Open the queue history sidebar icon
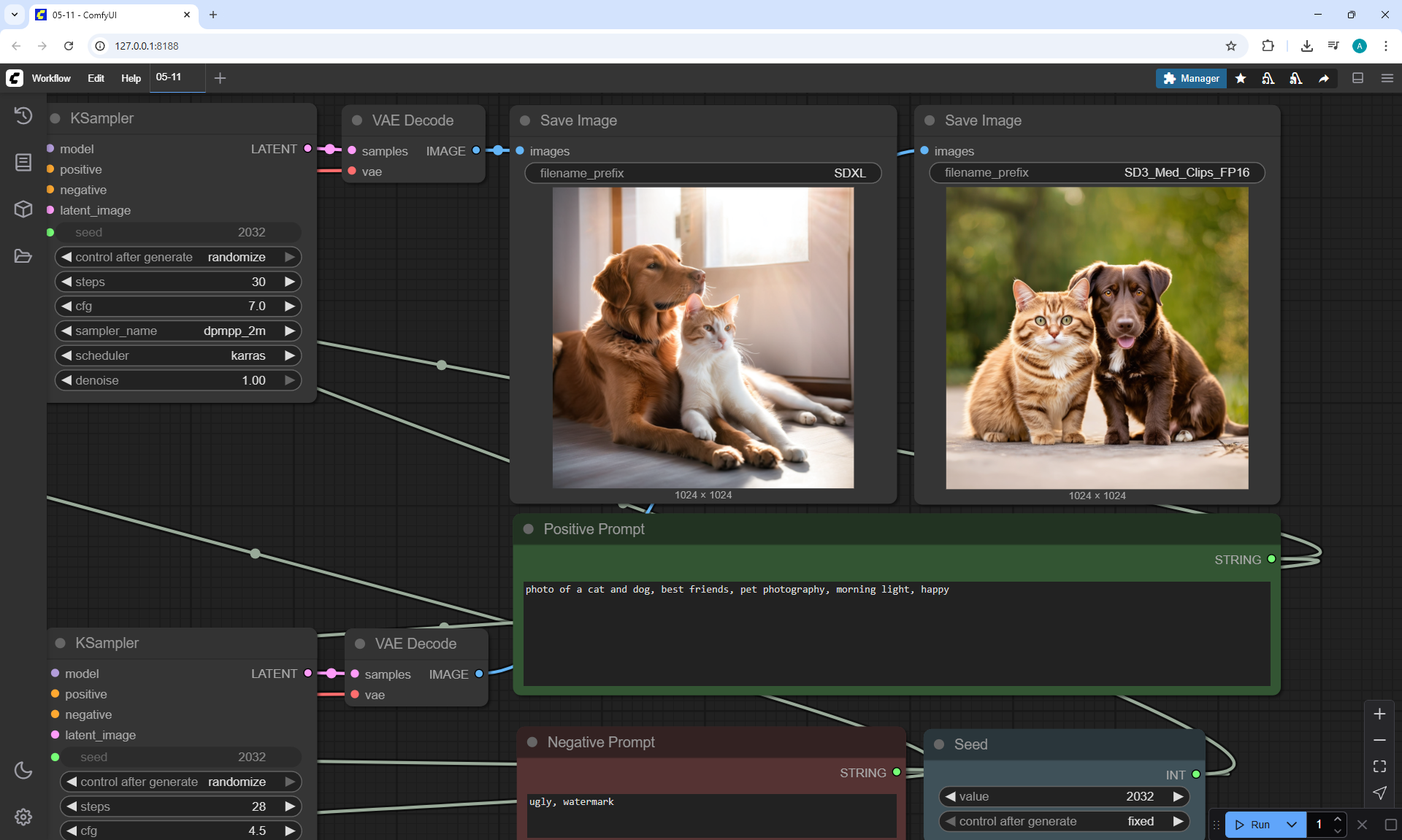 point(23,115)
